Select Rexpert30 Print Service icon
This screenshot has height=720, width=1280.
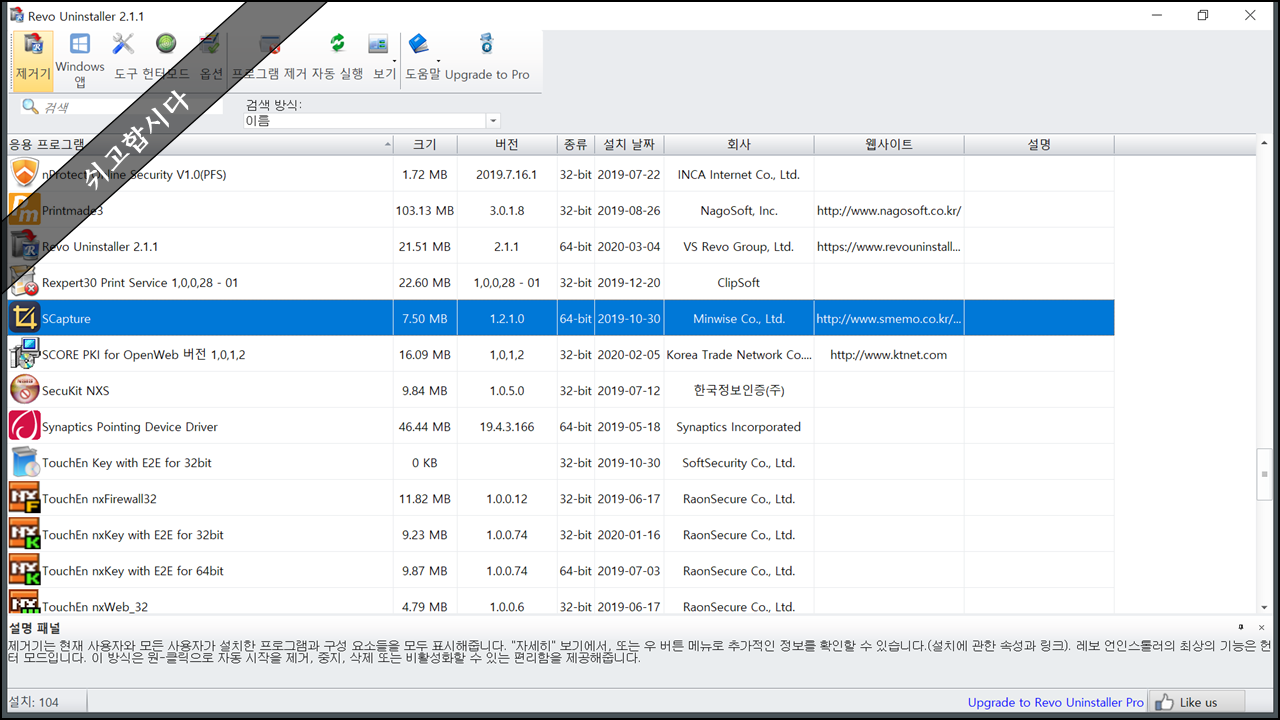coord(24,283)
